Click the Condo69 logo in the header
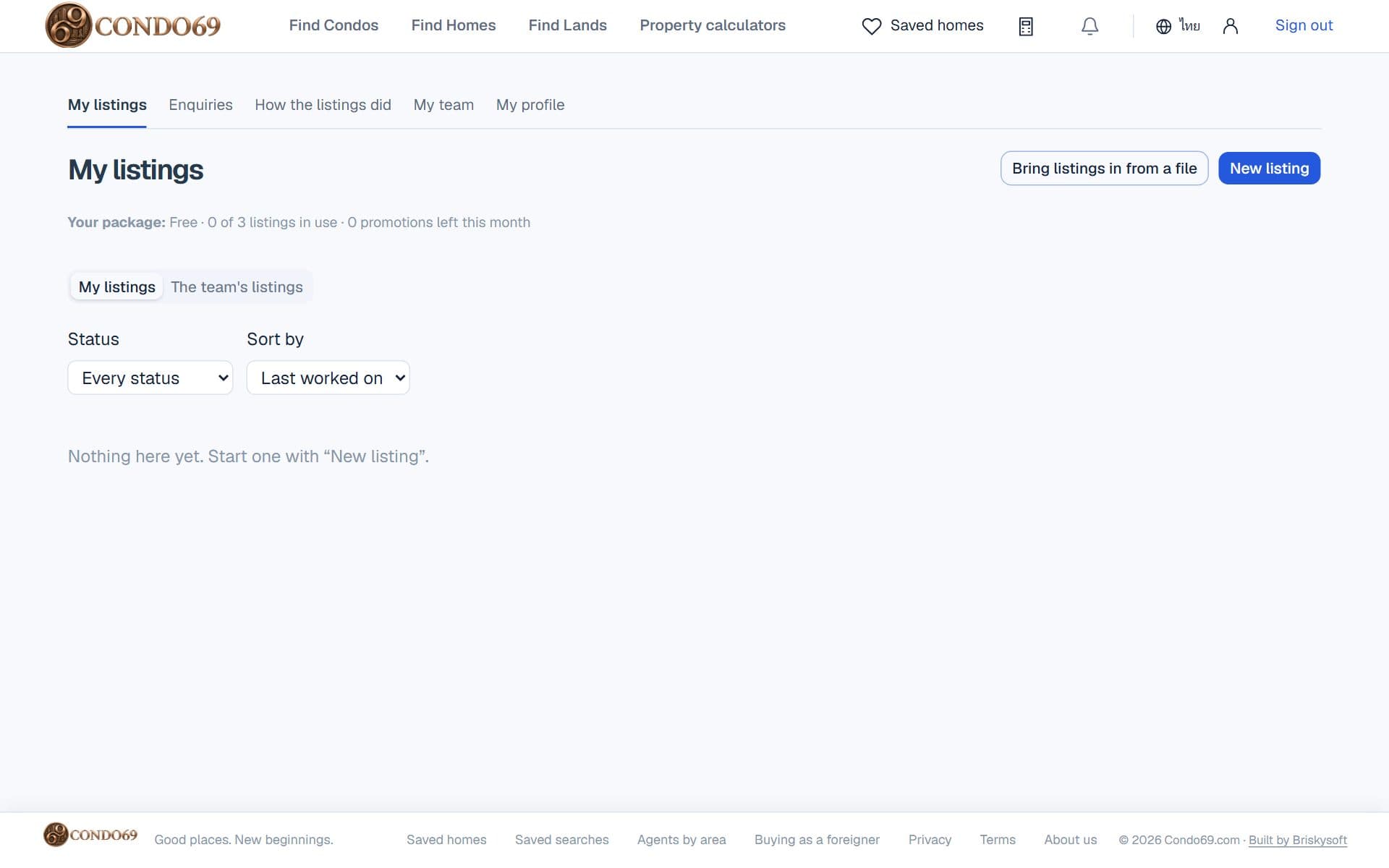The width and height of the screenshot is (1389, 868). [x=132, y=25]
